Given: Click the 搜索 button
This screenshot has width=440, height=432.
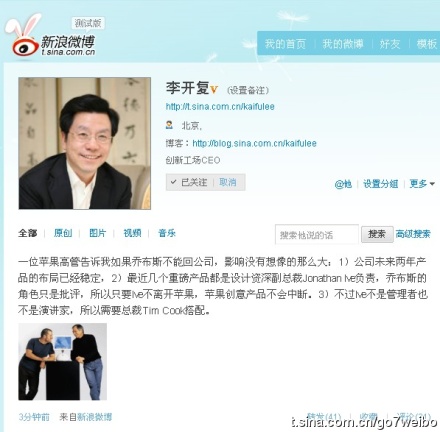Looking at the screenshot, I should (x=377, y=235).
